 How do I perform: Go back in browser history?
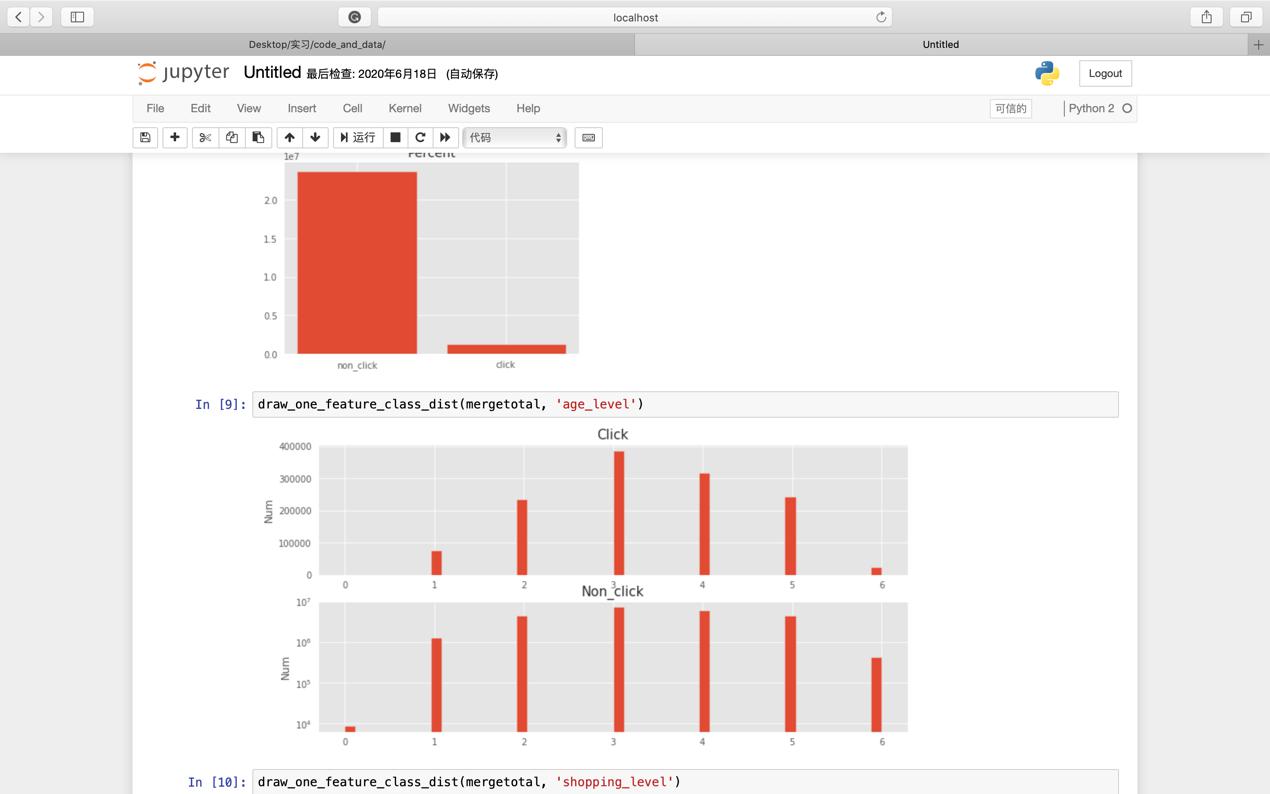point(18,17)
